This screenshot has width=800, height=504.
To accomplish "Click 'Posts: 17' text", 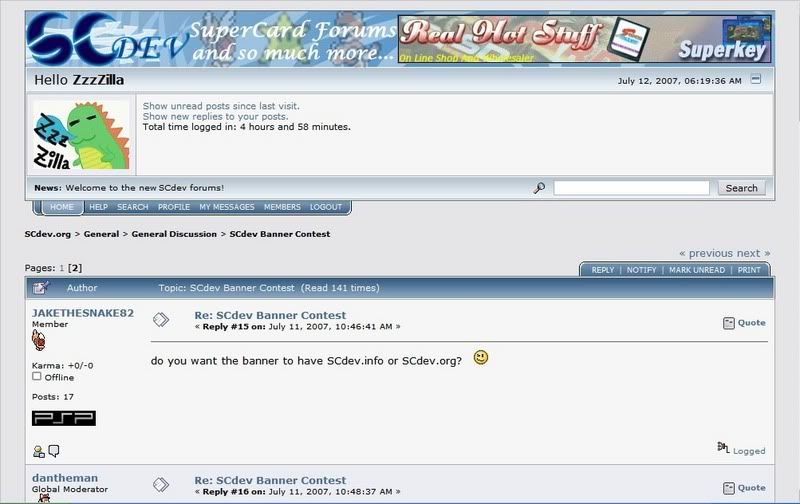I will [53, 397].
